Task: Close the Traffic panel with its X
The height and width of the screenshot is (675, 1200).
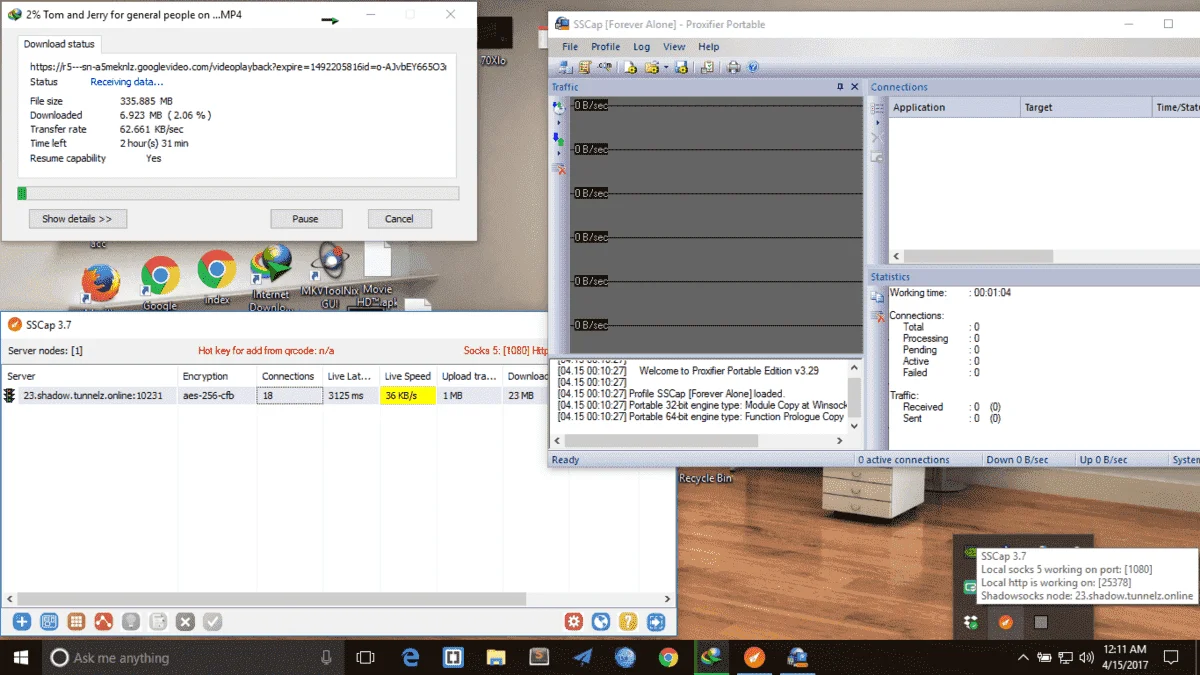Action: point(855,87)
